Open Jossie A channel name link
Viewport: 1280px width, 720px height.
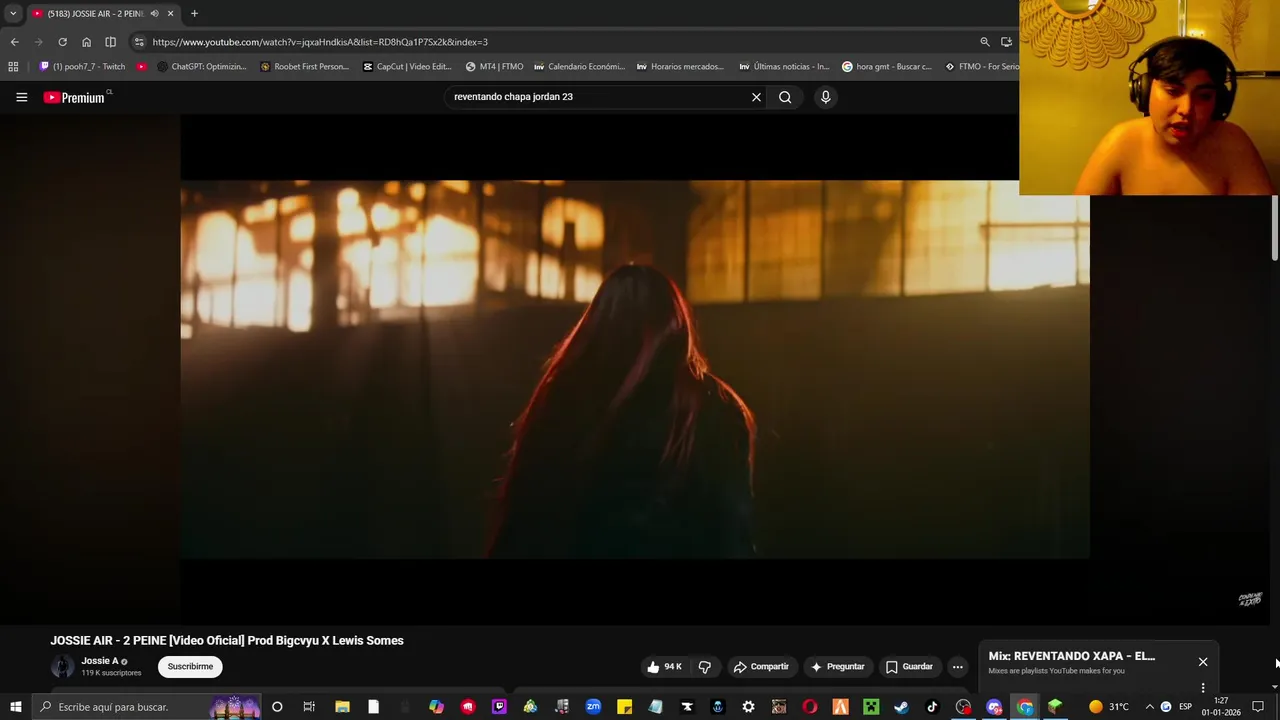[100, 661]
